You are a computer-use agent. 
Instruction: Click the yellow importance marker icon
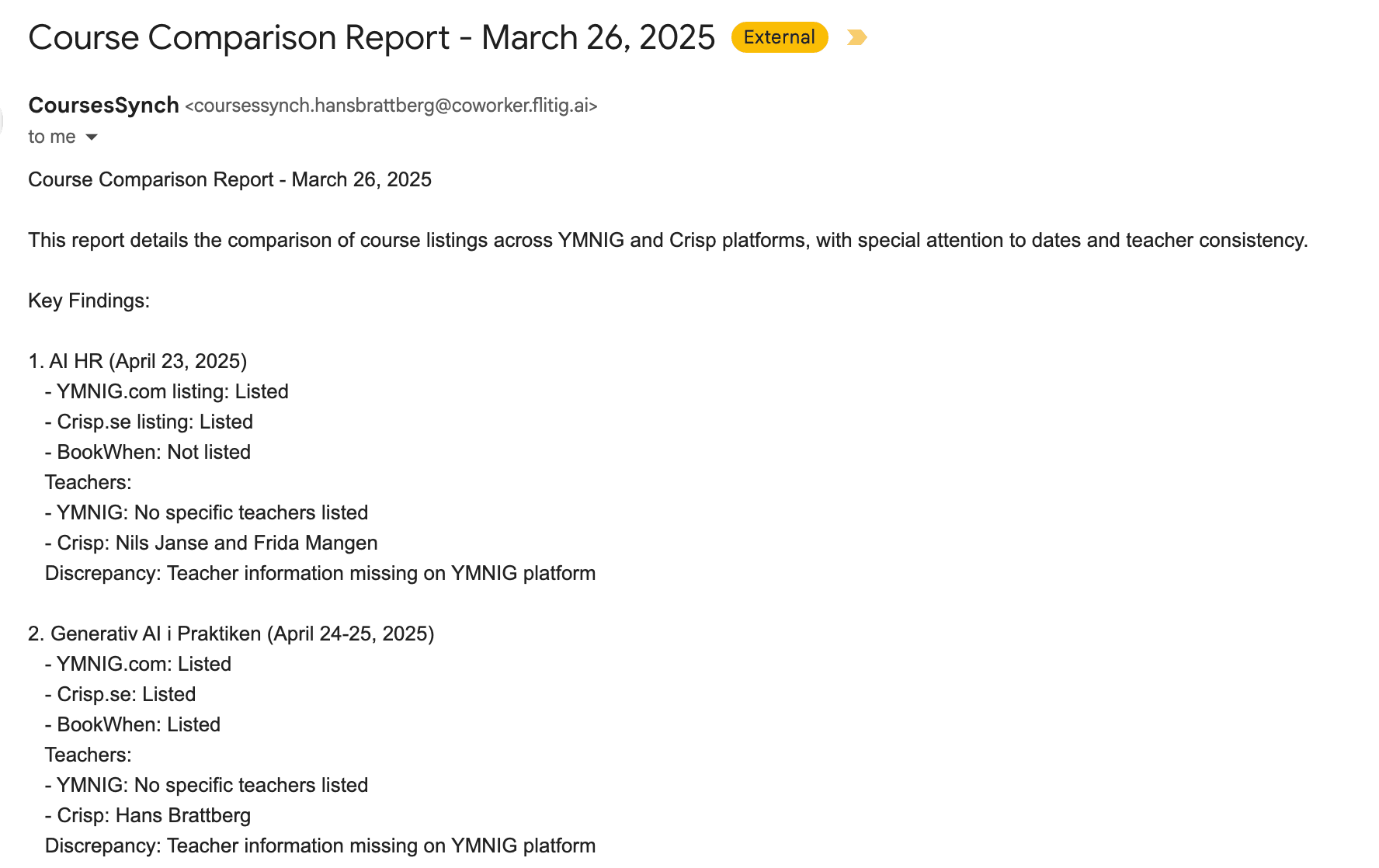tap(856, 37)
